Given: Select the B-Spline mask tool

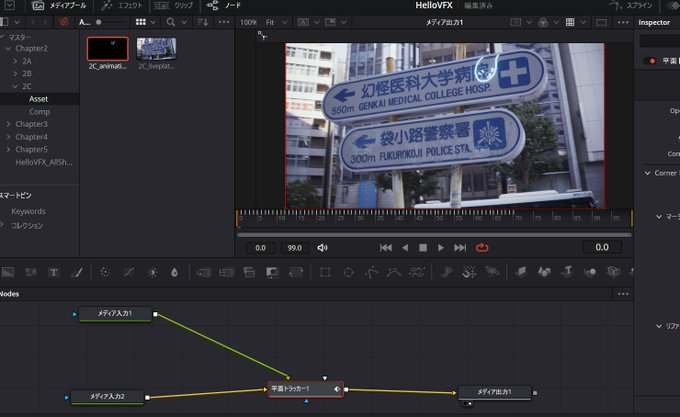Looking at the screenshot, I should point(394,272).
